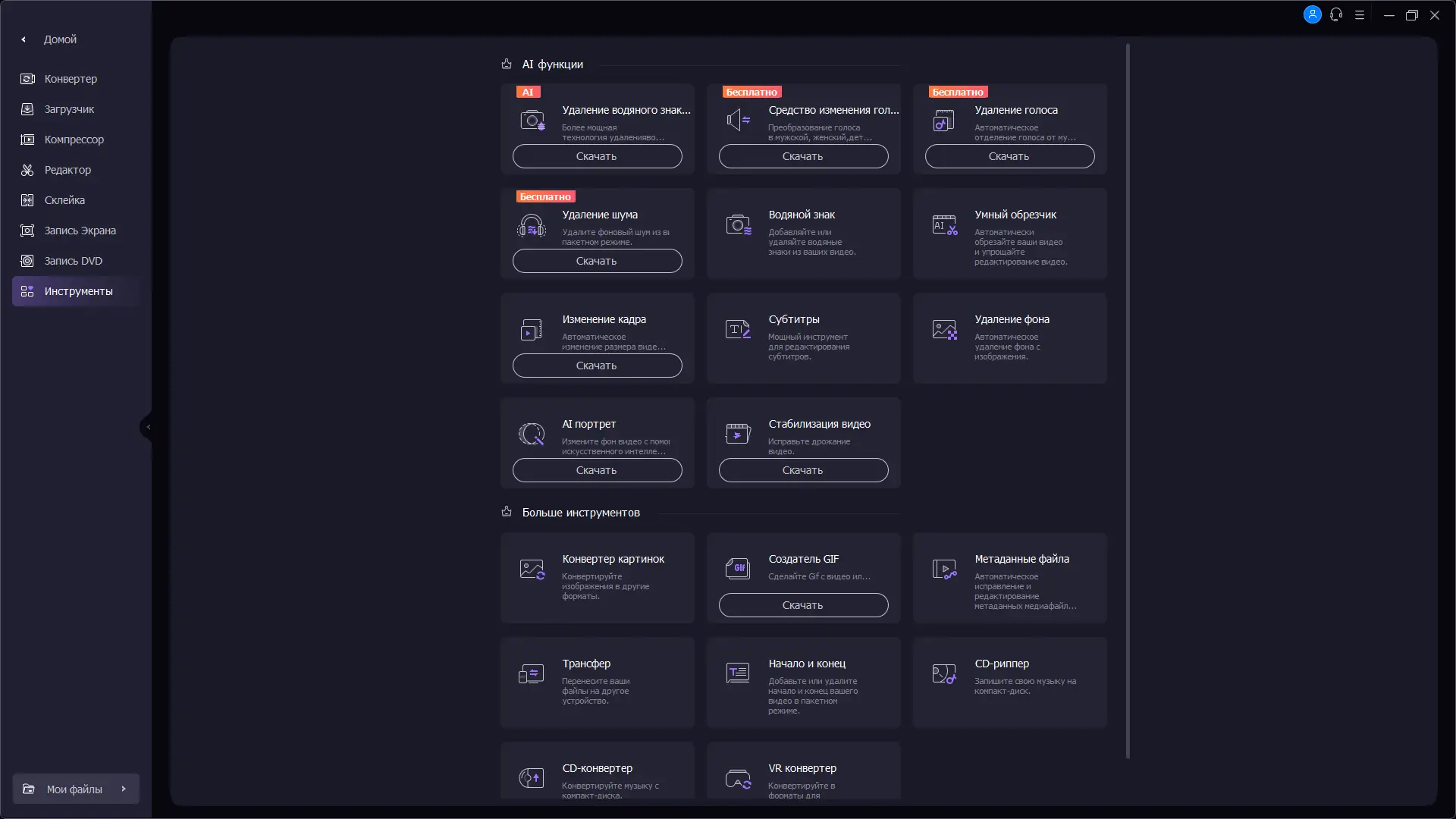Download the Noise Remover feature
This screenshot has width=1456, height=819.
pos(597,261)
